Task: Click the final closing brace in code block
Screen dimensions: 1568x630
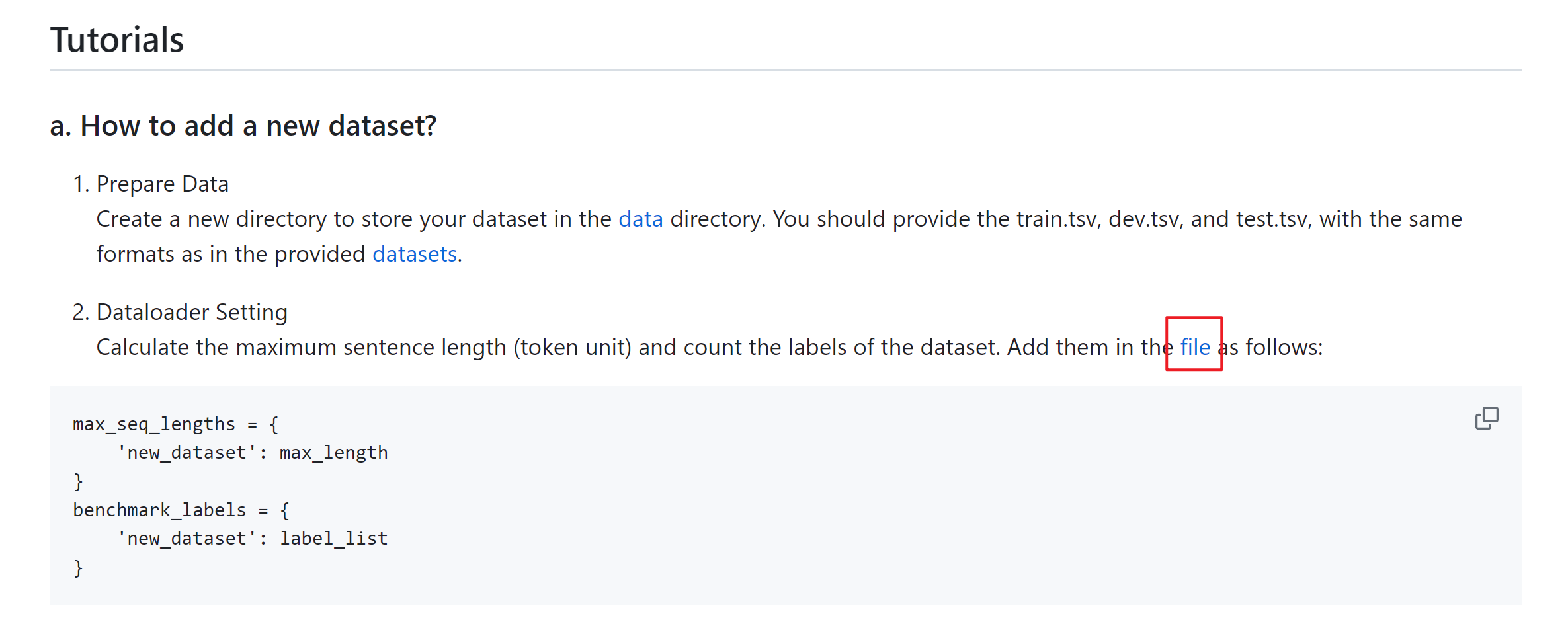Action: click(78, 568)
